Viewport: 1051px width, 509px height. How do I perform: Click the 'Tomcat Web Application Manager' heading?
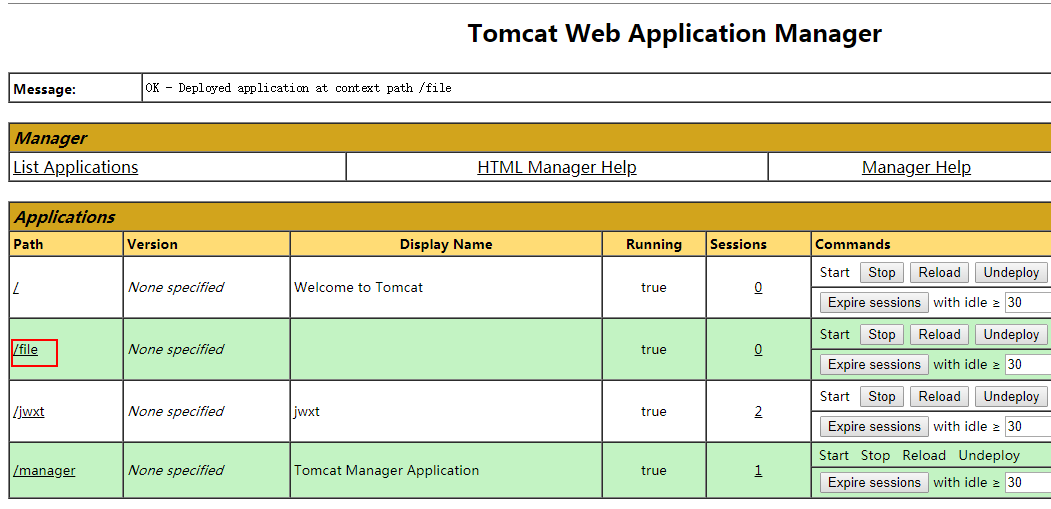pos(674,33)
